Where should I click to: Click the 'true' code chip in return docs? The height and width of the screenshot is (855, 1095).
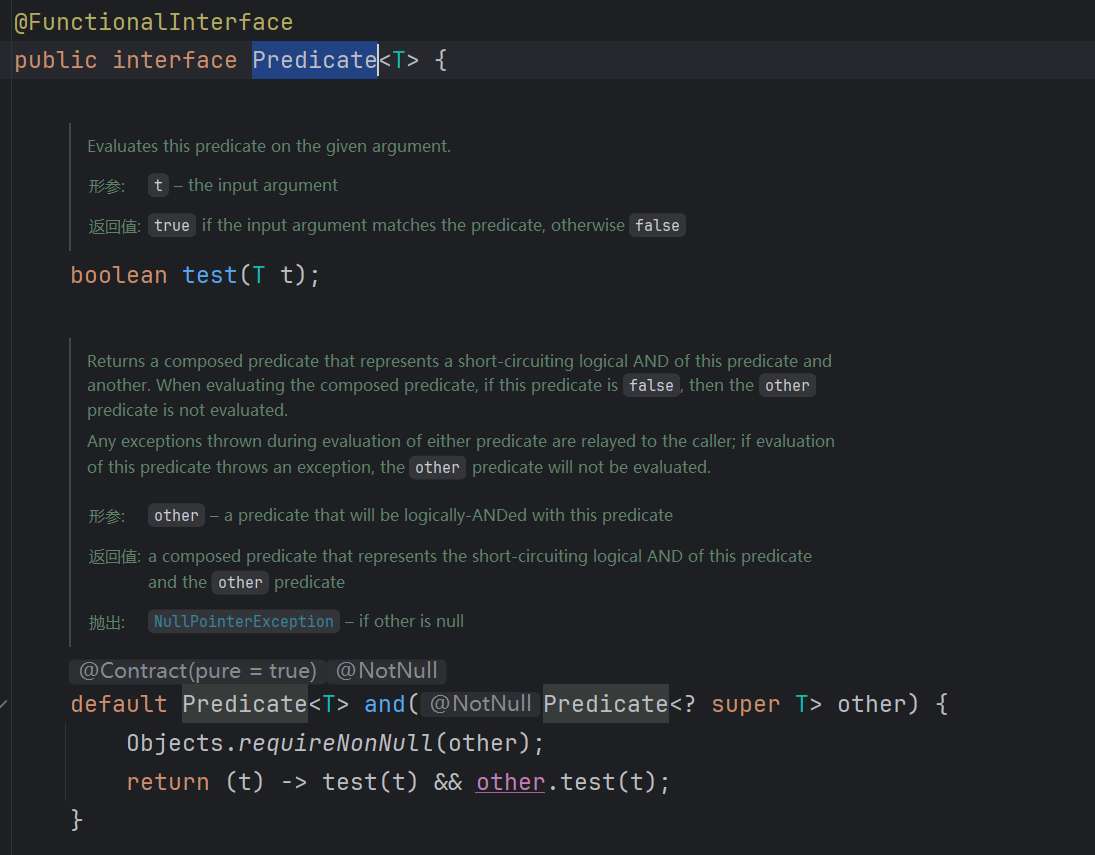point(172,226)
